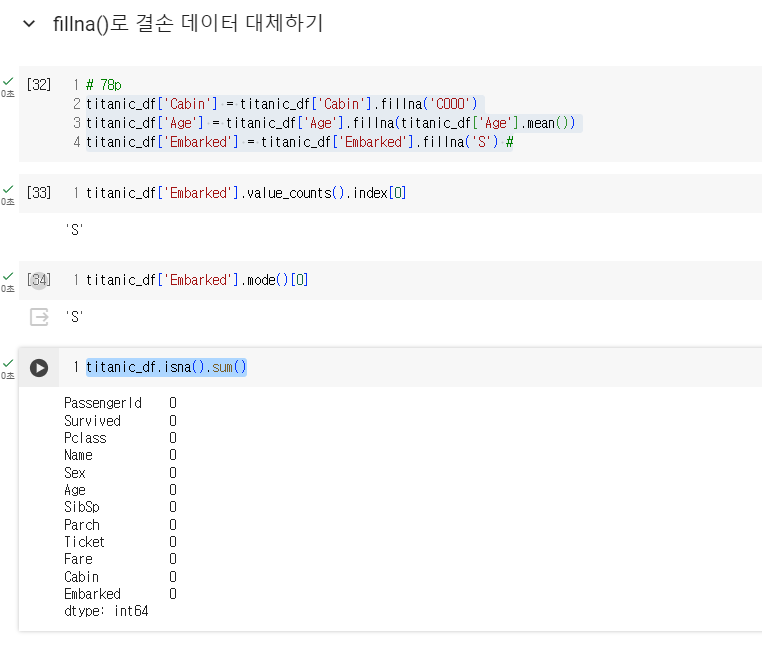Screen dimensions: 762x658
Task: Click the Age row in the output
Action: [x=121, y=490]
